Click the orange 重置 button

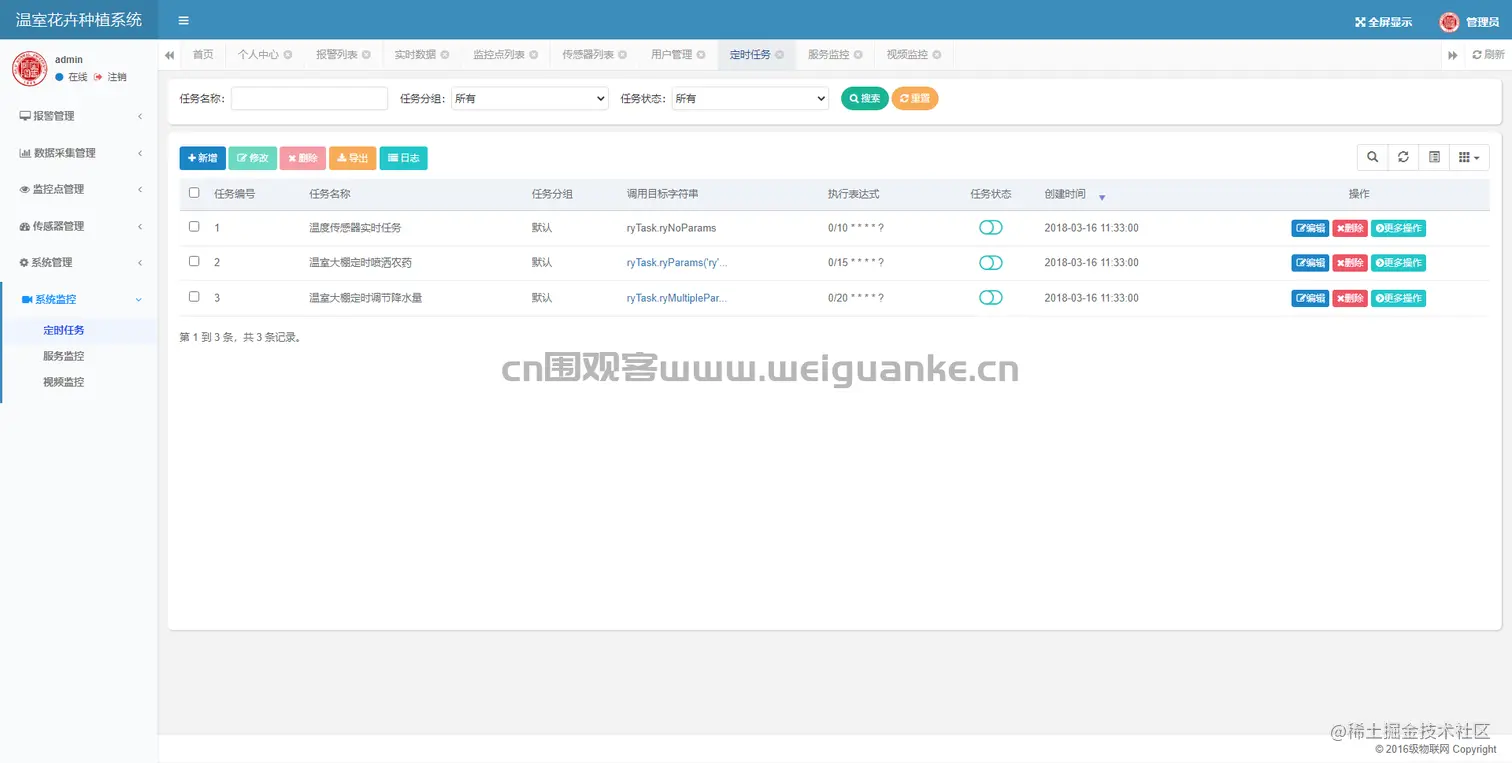coord(915,98)
